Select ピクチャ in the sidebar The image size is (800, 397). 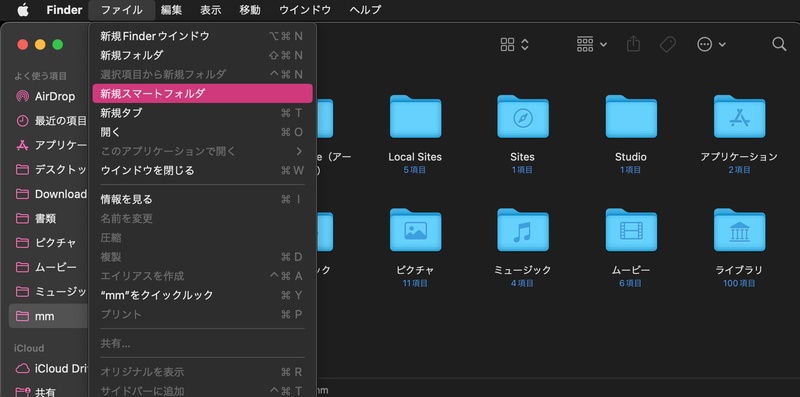pos(49,243)
